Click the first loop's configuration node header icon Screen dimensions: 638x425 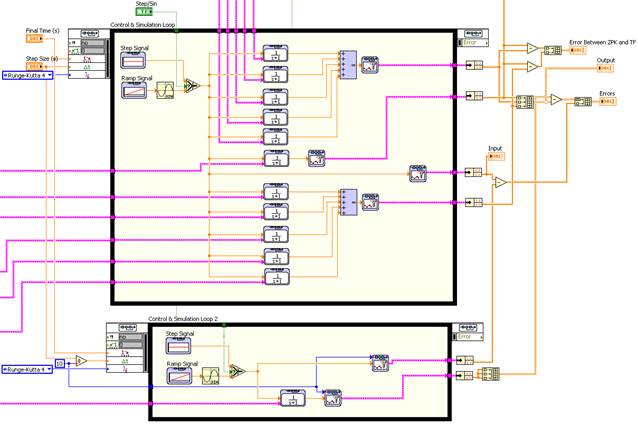[89, 33]
